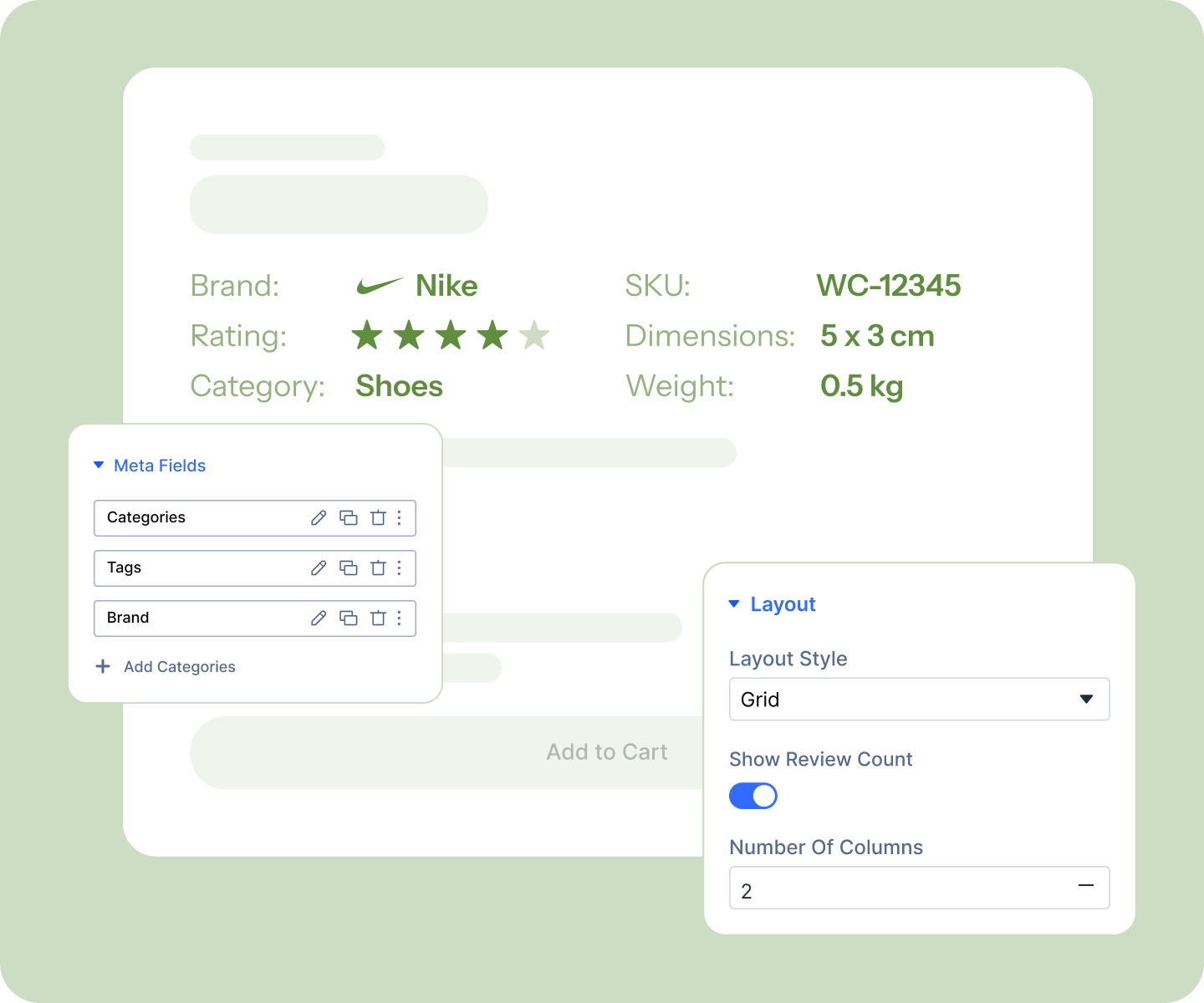Viewport: 1204px width, 1003px height.
Task: Open more options for Tags field
Action: [400, 568]
